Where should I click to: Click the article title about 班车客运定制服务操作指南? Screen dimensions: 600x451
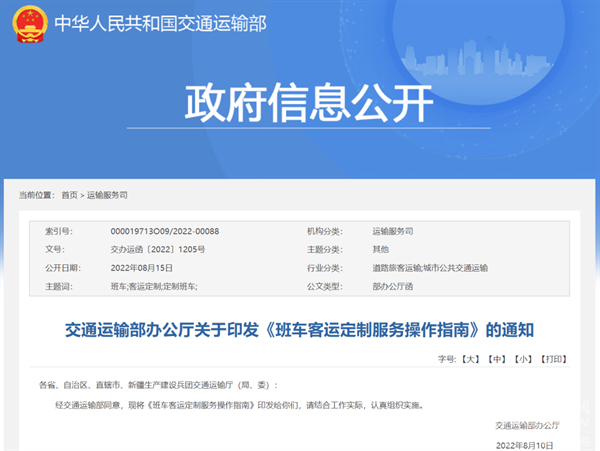(300, 327)
